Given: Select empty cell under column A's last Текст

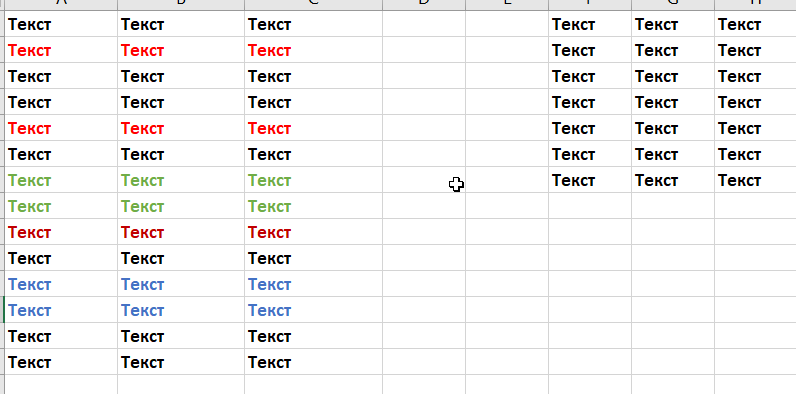Looking at the screenshot, I should (61, 384).
